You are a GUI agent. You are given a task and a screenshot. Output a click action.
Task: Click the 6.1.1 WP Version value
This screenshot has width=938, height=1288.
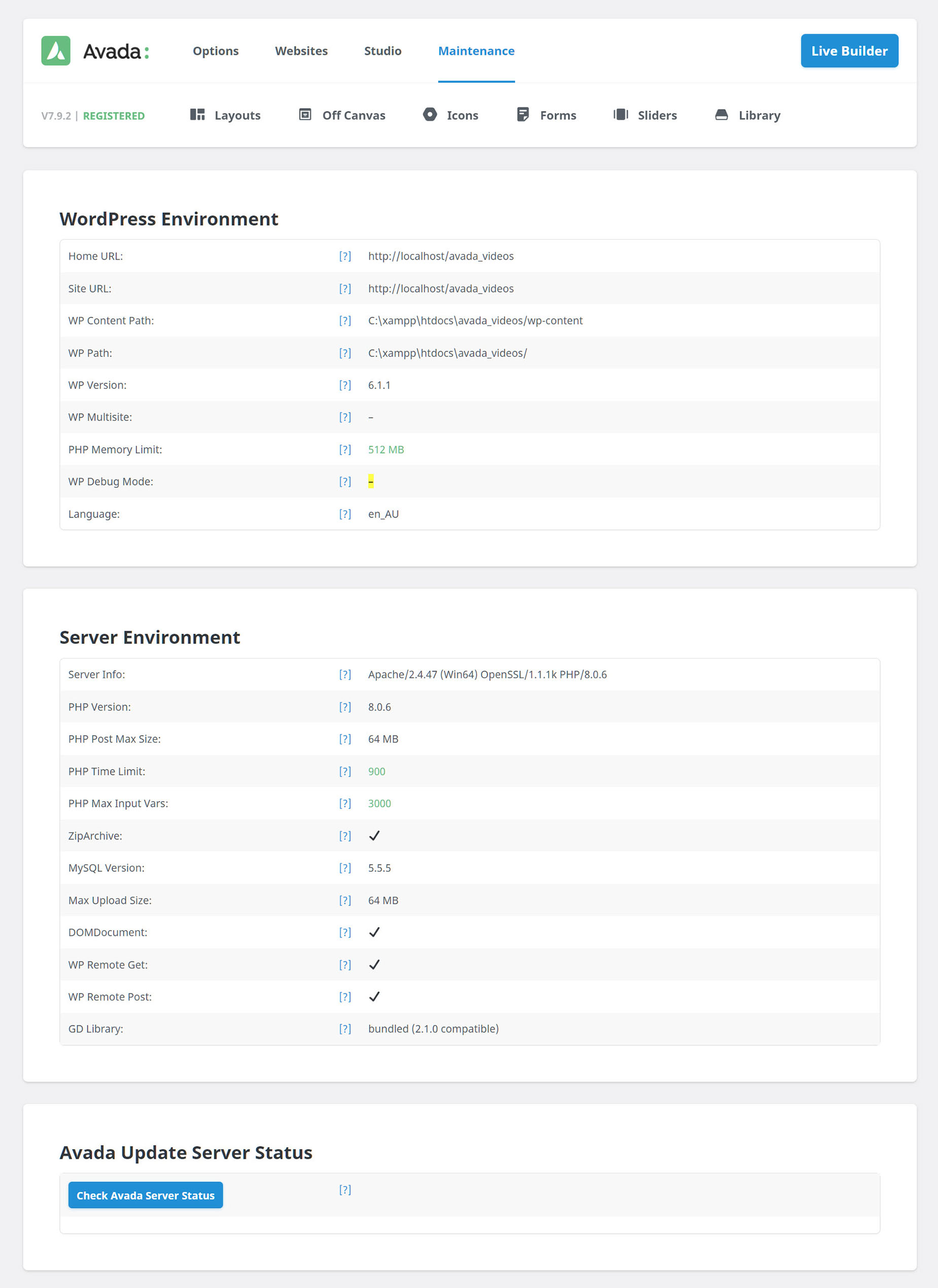tap(379, 385)
